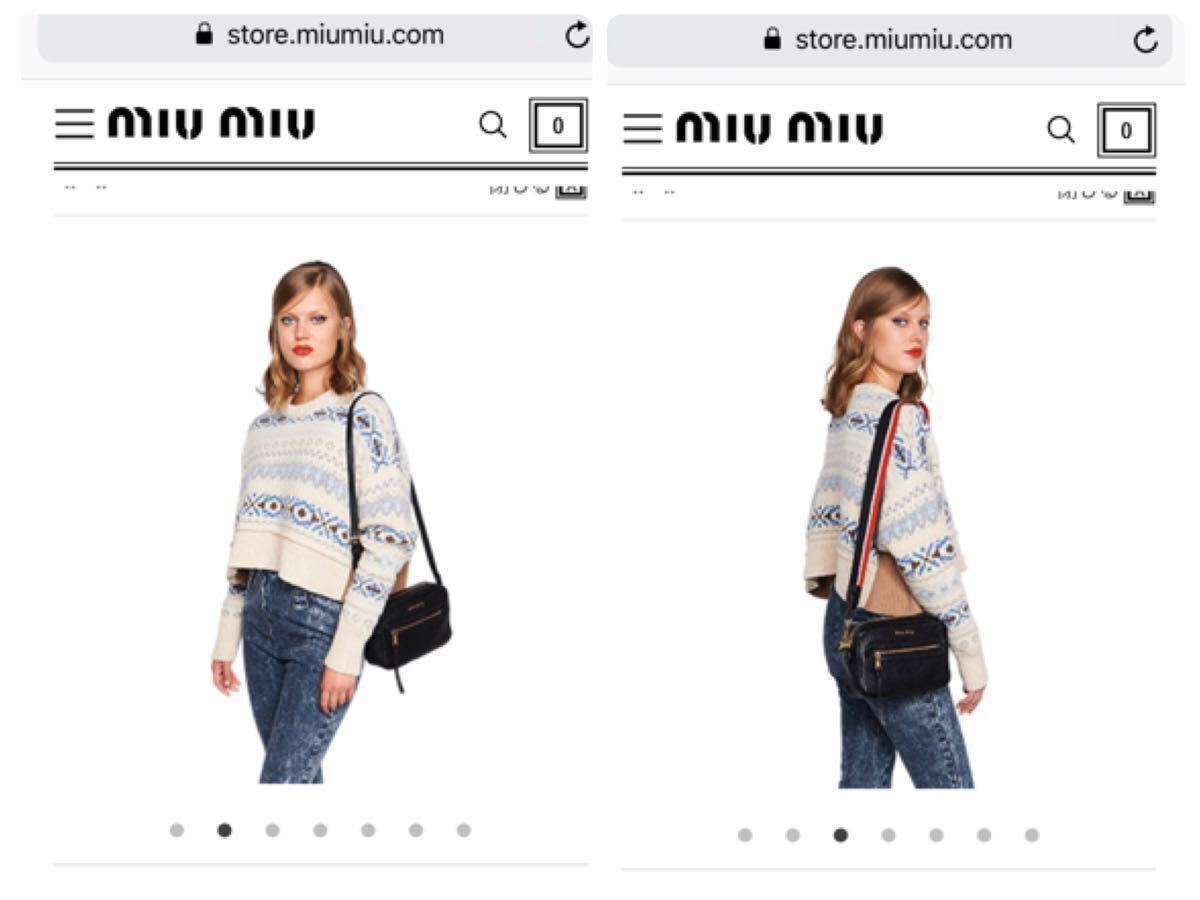Open shopping cart showing 0, right screenshot
This screenshot has height=900, width=1200.
1126,131
